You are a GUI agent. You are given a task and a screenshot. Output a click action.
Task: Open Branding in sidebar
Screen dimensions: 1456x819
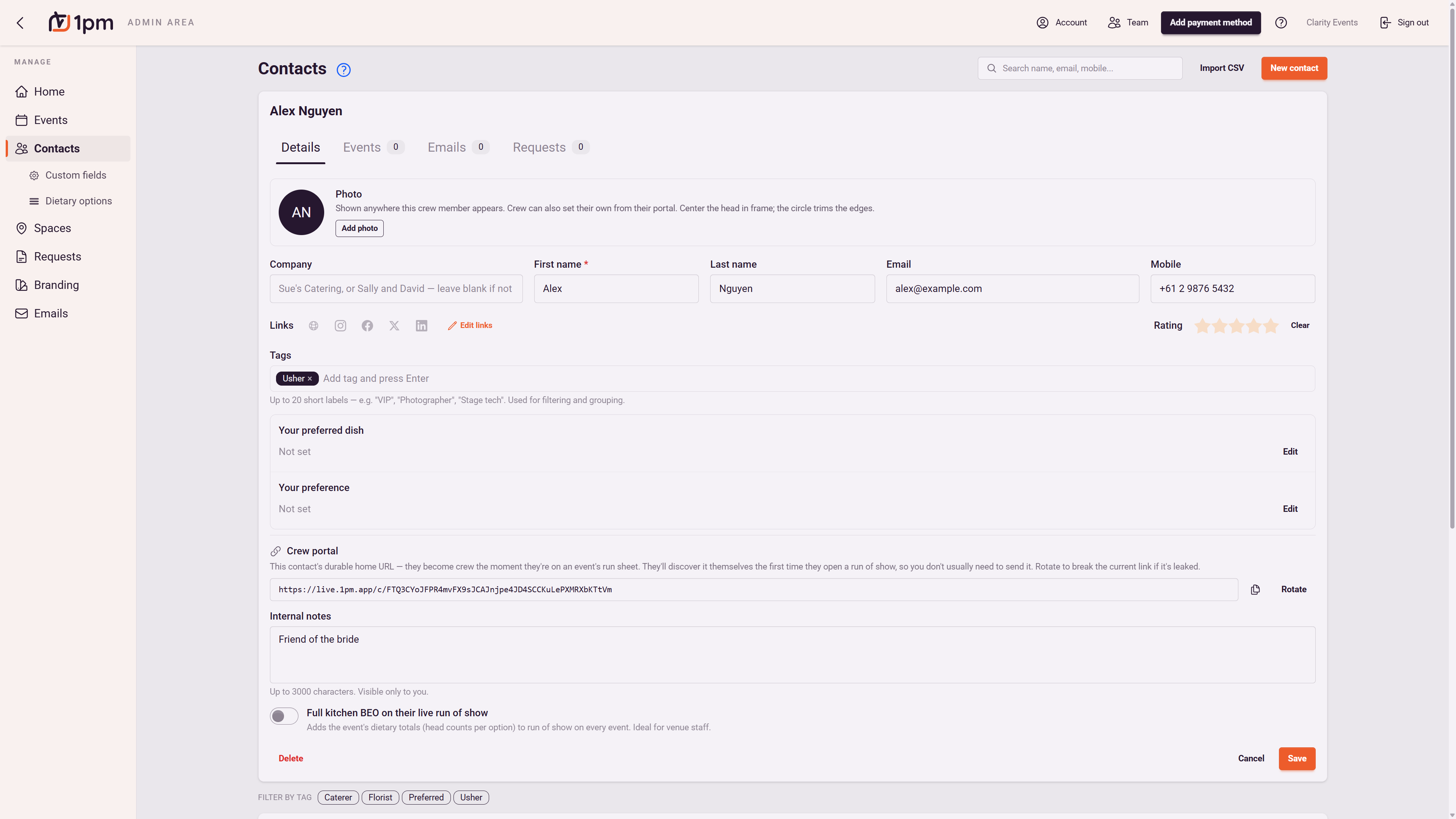coord(68,285)
